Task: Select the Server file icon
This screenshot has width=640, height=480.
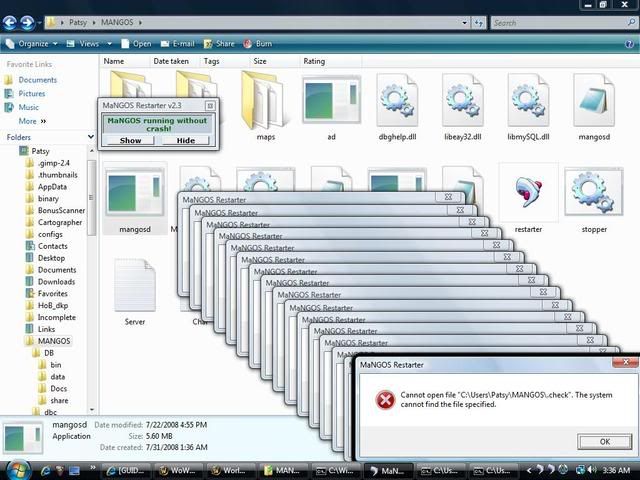Action: click(x=135, y=284)
